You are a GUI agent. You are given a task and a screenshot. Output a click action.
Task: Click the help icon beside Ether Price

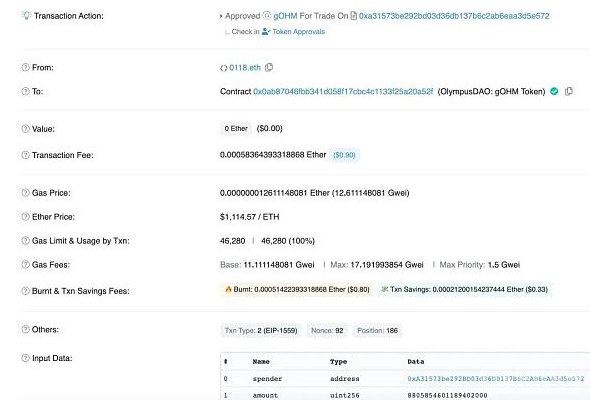(x=25, y=217)
